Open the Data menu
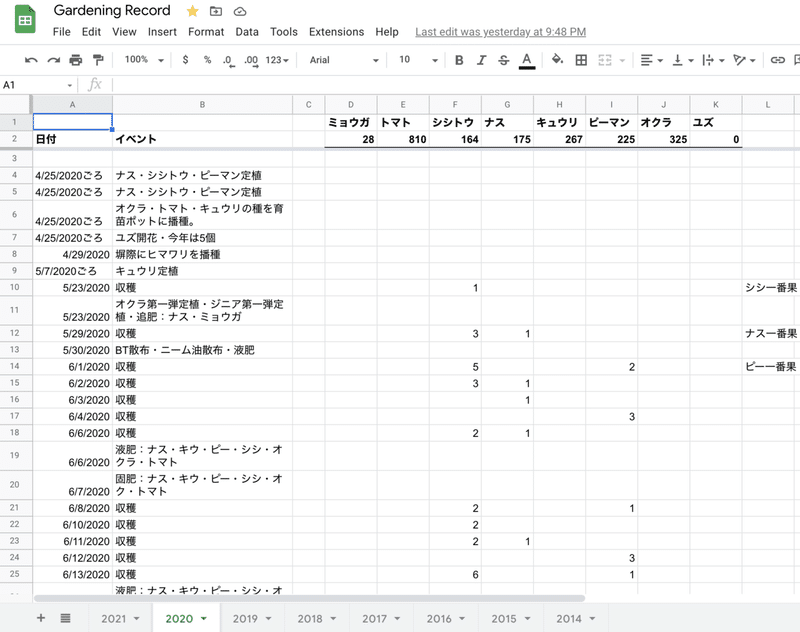 click(247, 32)
